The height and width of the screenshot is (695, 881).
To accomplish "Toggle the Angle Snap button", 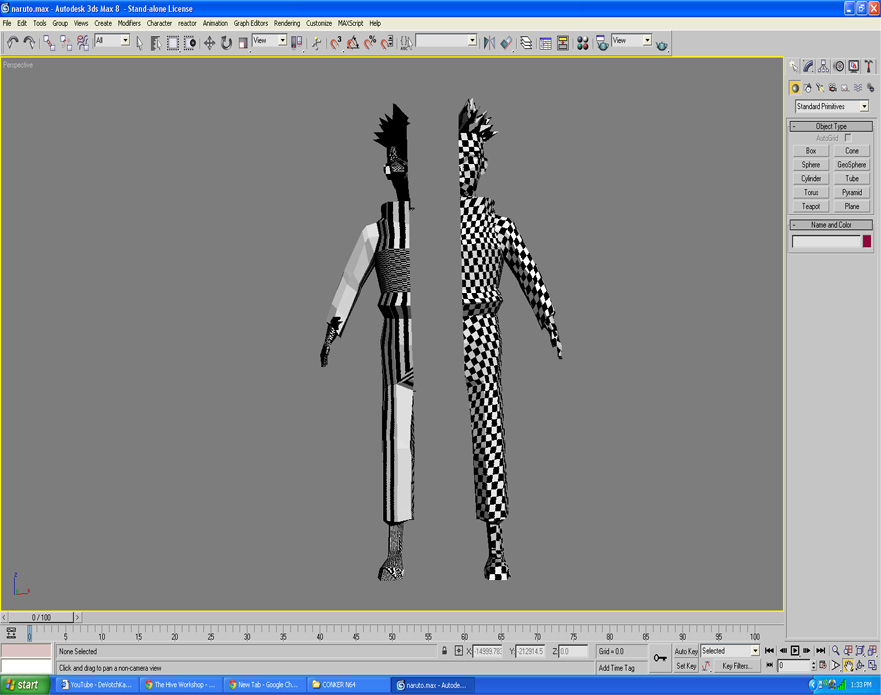I will point(353,43).
